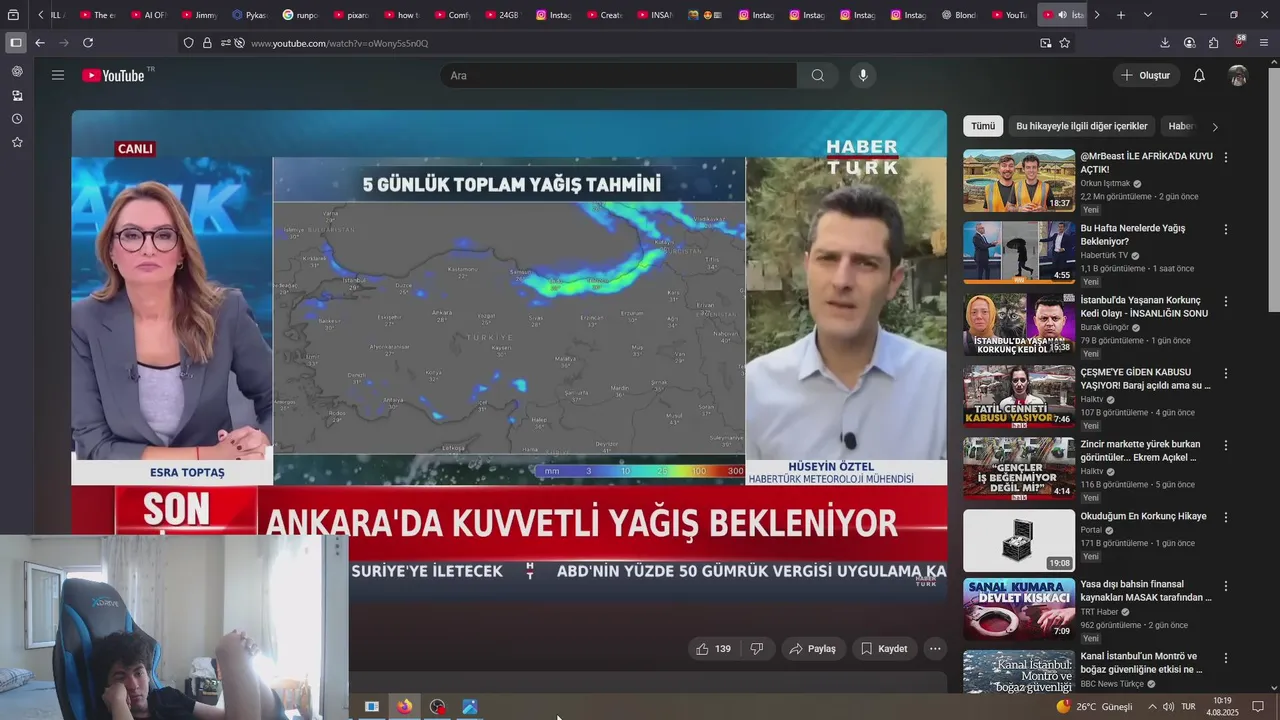
Task: Open the extension icon with red 58 badge
Action: coord(1239,42)
